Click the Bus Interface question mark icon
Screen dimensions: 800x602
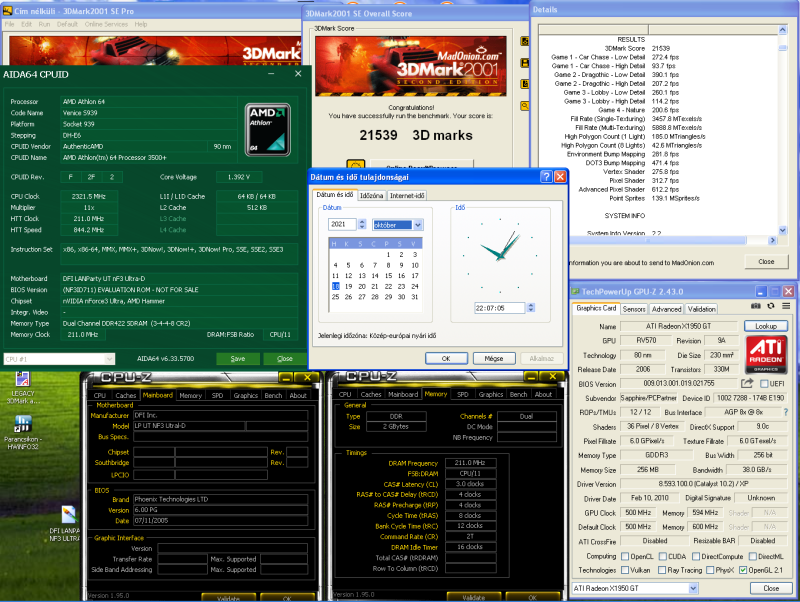(x=786, y=412)
